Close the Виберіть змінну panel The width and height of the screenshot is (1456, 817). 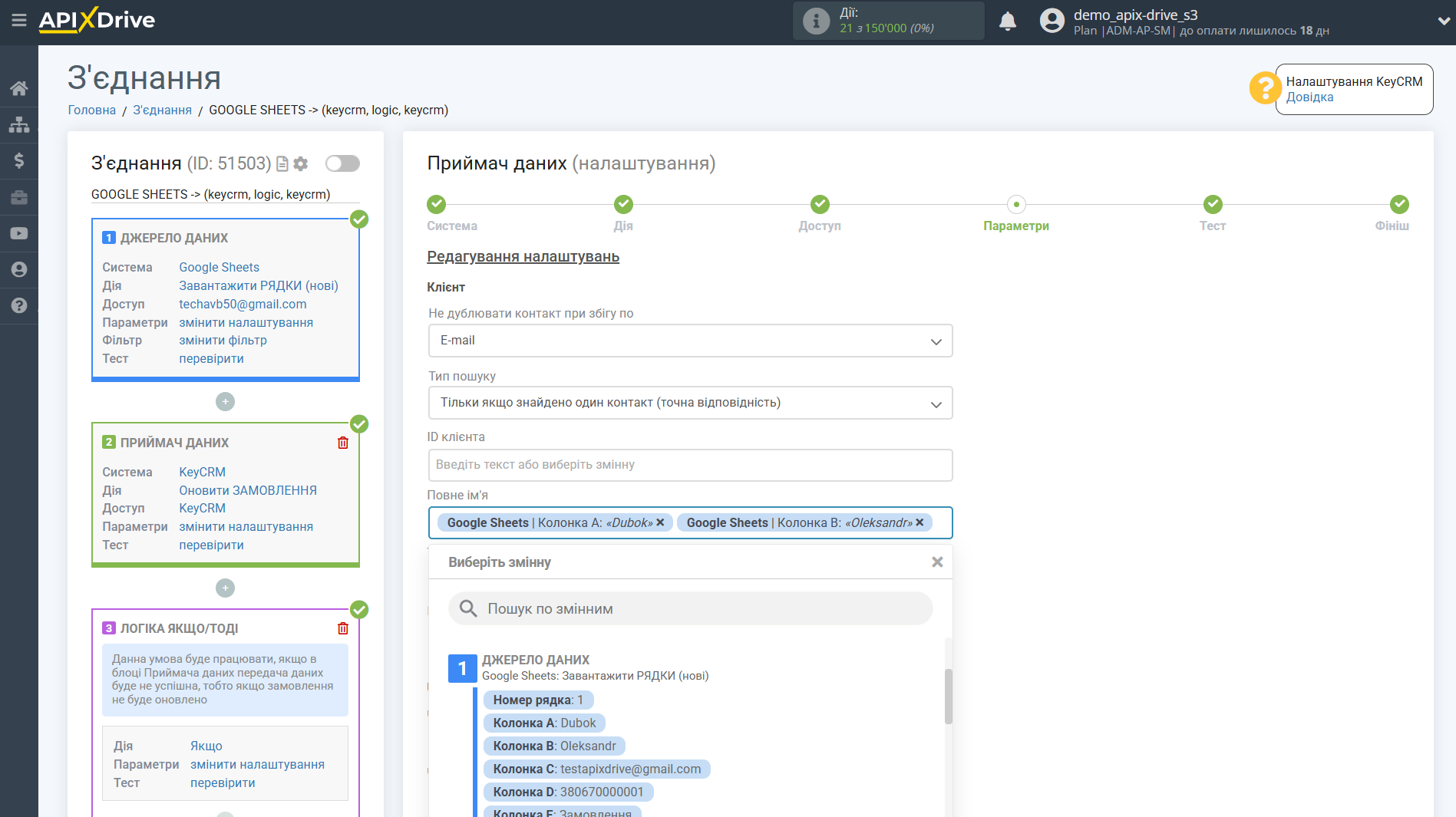tap(937, 562)
